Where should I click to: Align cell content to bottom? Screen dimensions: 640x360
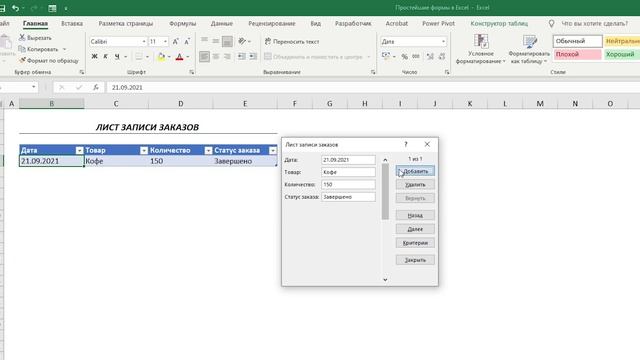tap(227, 41)
